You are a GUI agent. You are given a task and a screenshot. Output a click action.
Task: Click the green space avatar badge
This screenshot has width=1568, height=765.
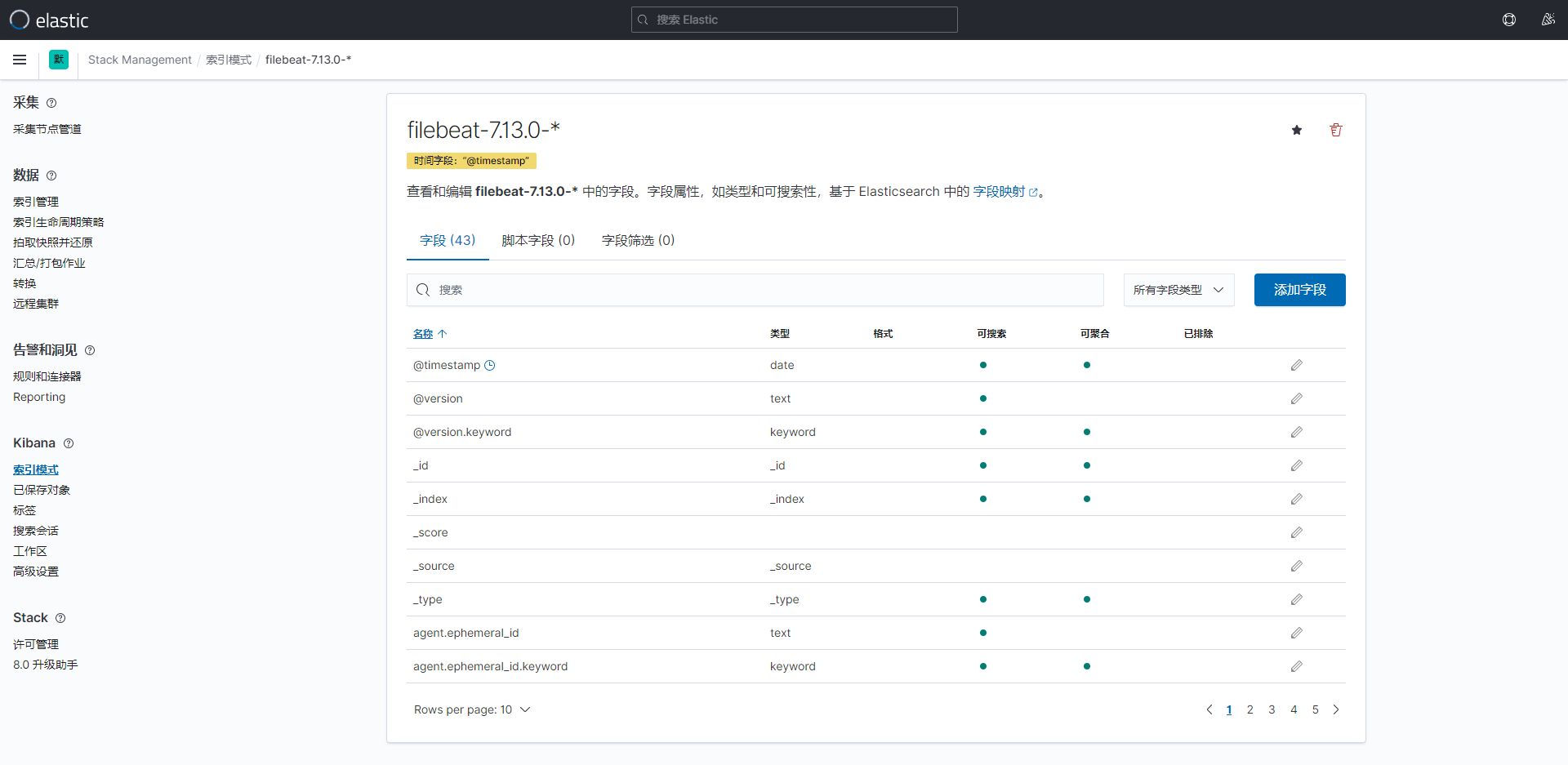point(59,60)
